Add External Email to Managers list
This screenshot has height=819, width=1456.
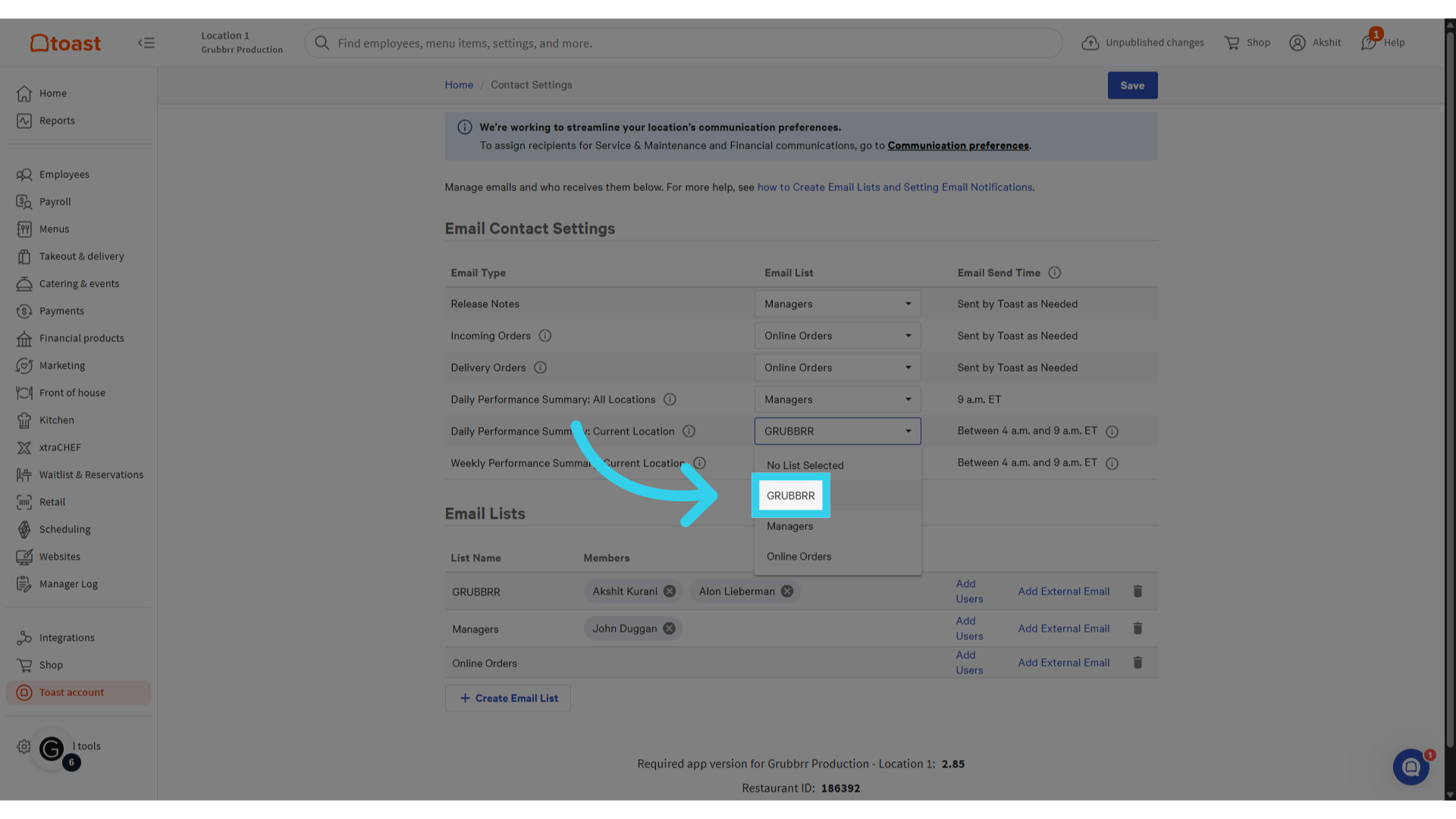pyautogui.click(x=1063, y=629)
